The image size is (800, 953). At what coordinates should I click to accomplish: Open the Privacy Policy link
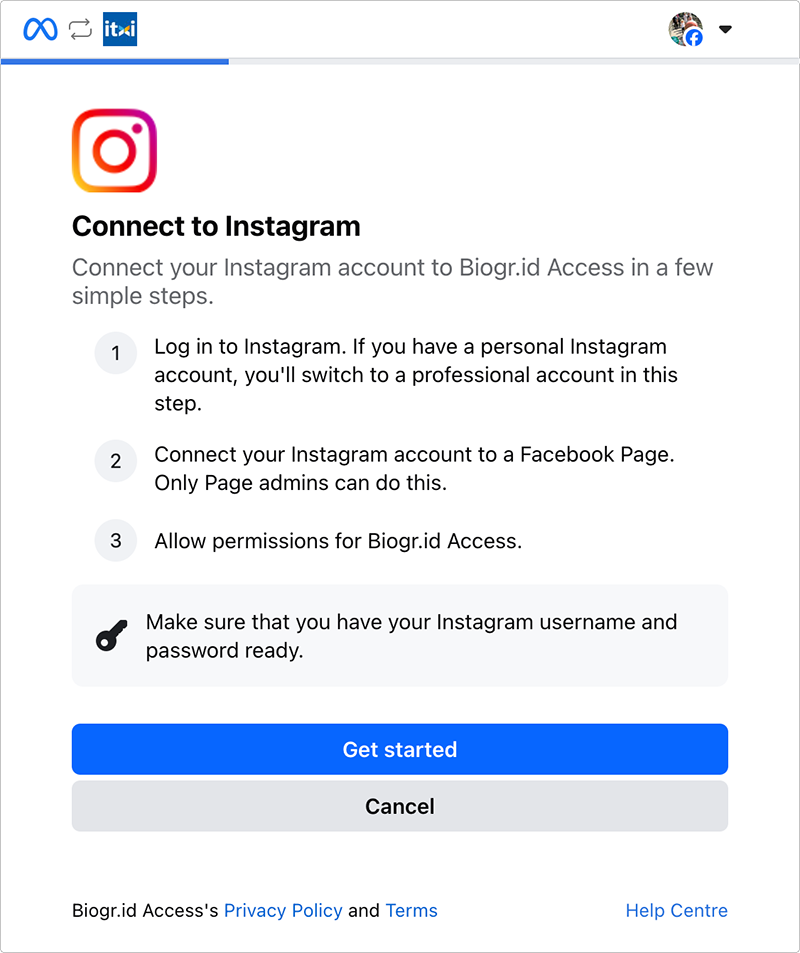283,910
